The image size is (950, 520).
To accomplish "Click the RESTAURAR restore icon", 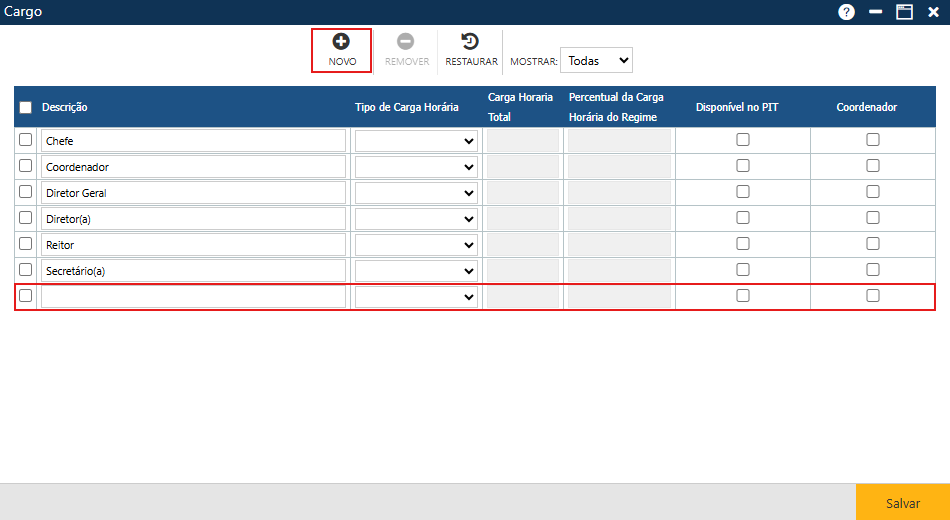I will 470,41.
